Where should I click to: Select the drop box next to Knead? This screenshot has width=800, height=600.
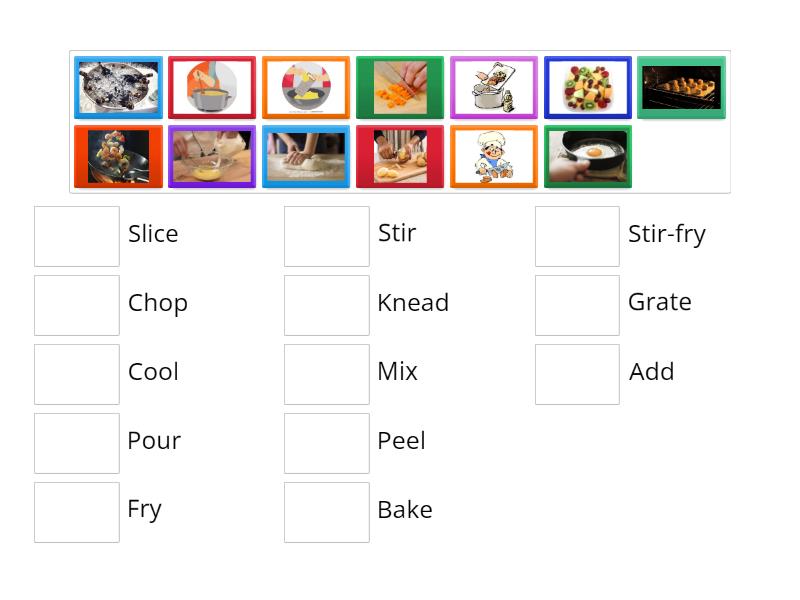pyautogui.click(x=327, y=305)
